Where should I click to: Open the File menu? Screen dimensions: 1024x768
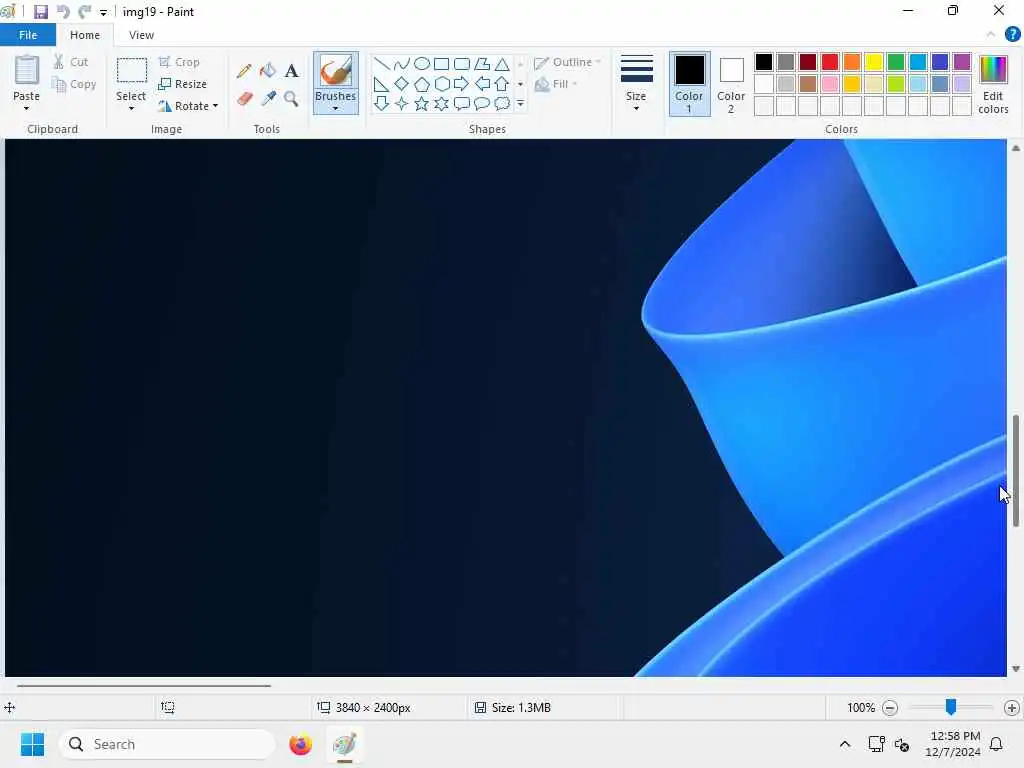(28, 35)
